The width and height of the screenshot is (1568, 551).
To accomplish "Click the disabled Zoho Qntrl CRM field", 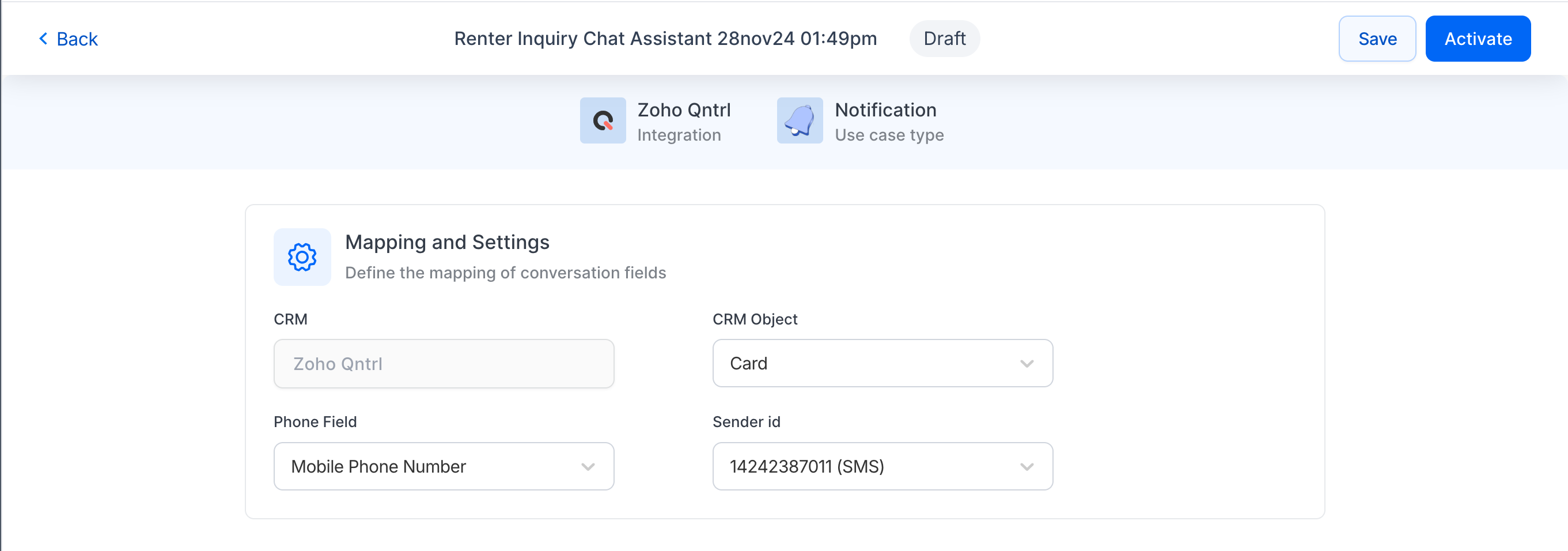I will click(x=444, y=364).
